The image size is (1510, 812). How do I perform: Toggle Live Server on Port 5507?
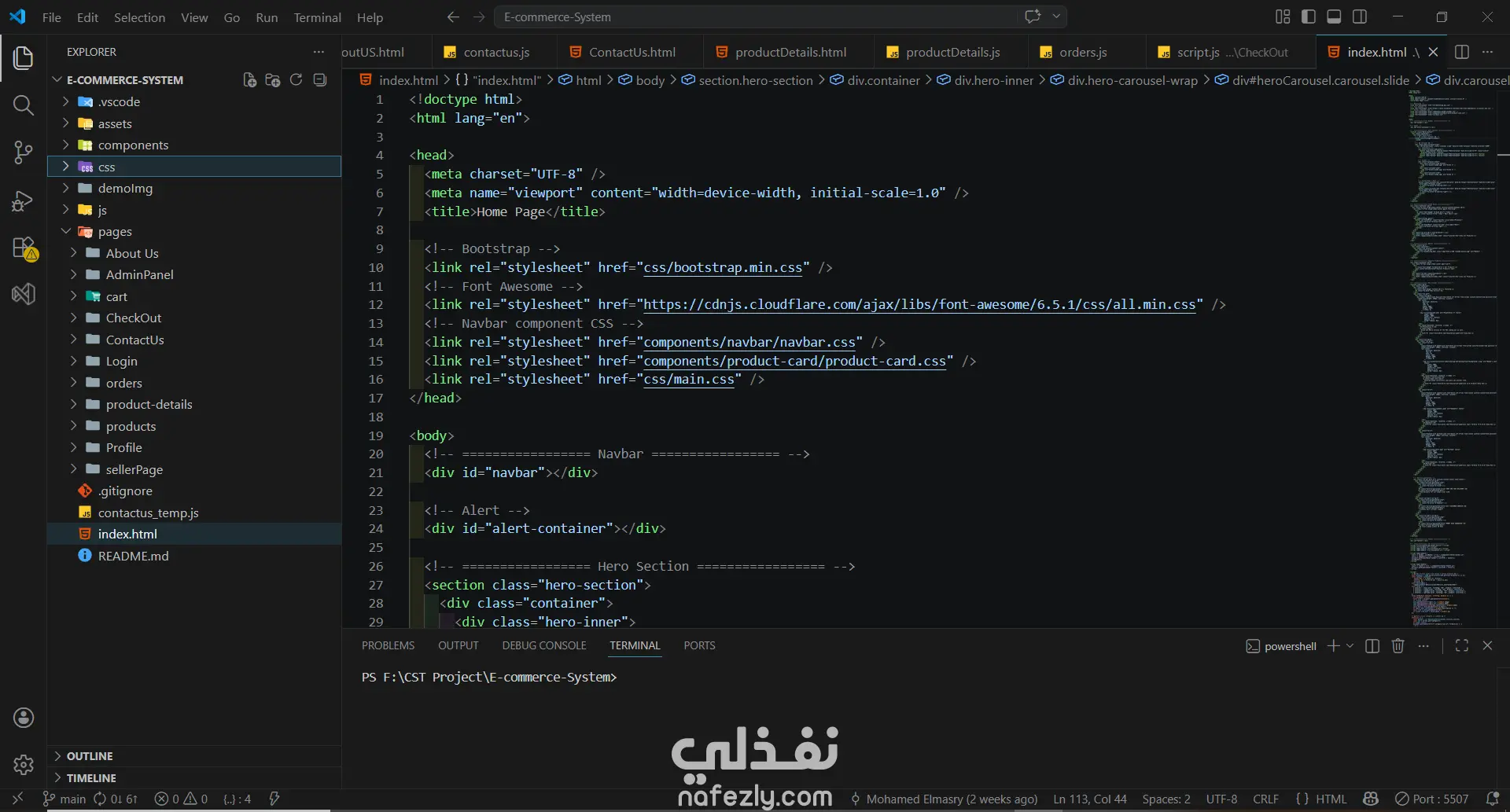coord(1431,799)
